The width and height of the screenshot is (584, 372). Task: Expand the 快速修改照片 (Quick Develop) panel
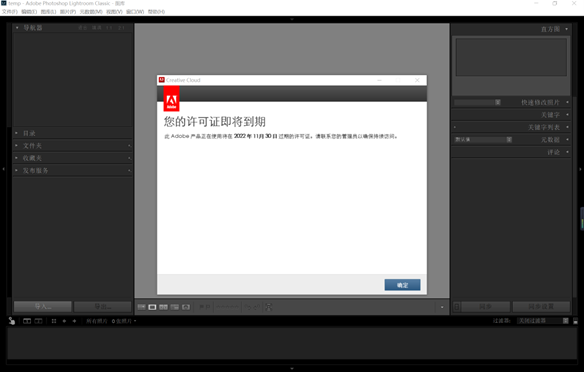point(567,102)
